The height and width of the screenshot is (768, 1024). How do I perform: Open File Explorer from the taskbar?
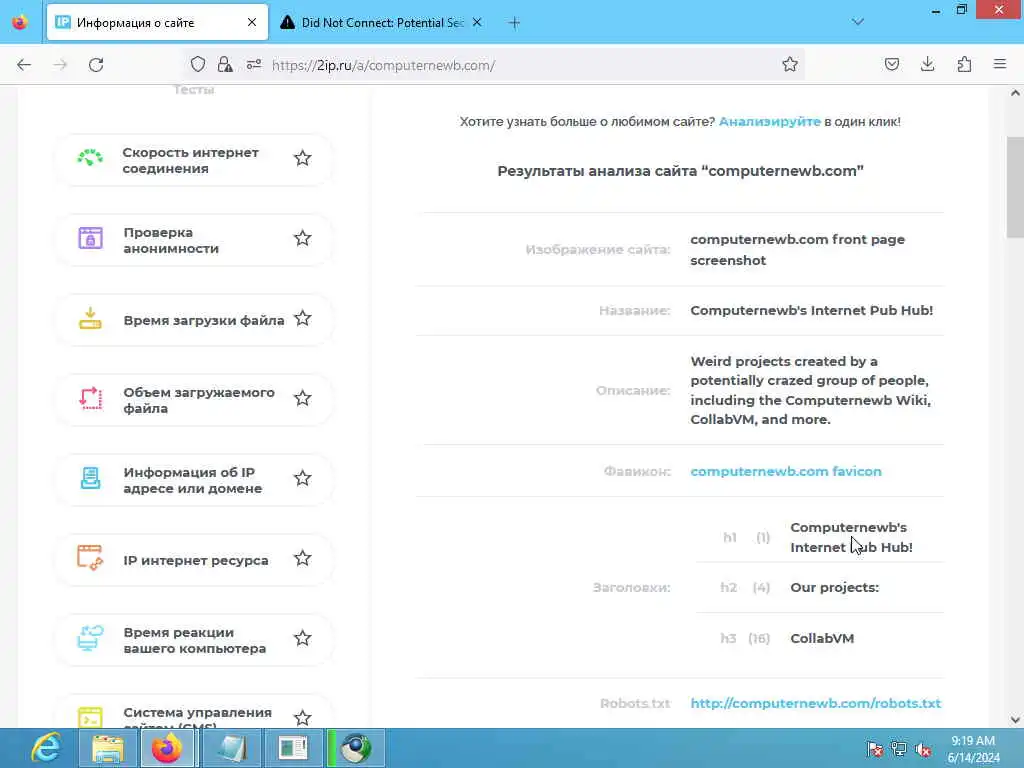pos(108,748)
